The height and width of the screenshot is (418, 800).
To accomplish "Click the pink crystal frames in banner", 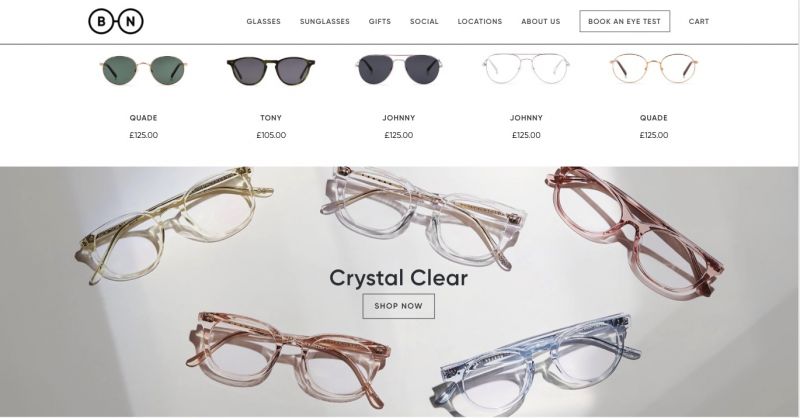I will pyautogui.click(x=635, y=232).
